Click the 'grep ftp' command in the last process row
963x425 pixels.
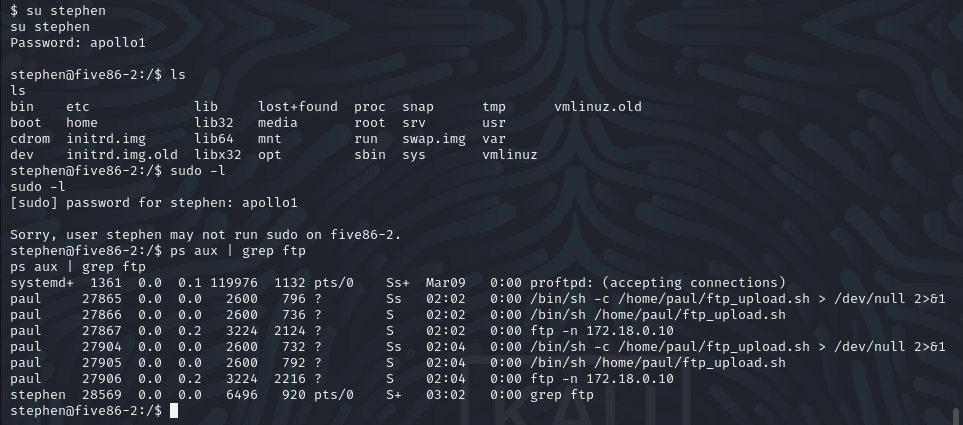coord(562,394)
